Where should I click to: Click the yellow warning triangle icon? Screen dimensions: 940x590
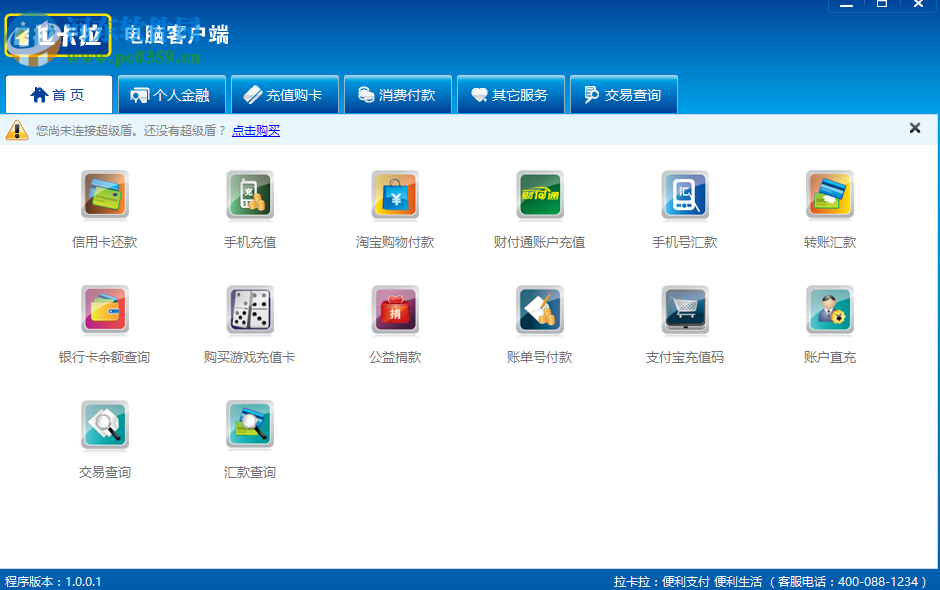click(x=17, y=130)
